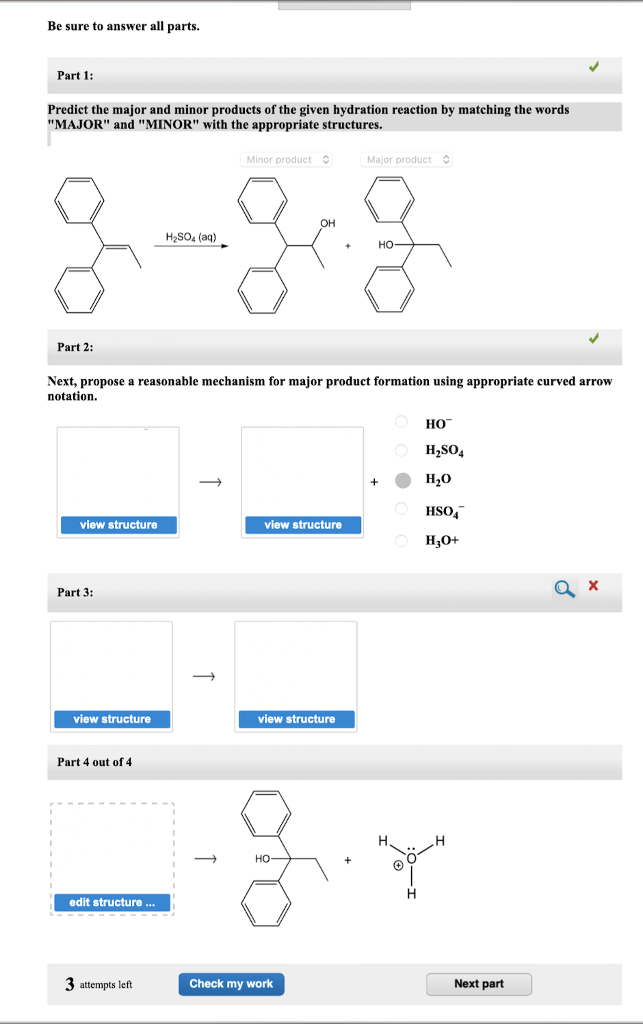Click the first view structure button in Part 2
This screenshot has width=643, height=1024.
pos(118,524)
